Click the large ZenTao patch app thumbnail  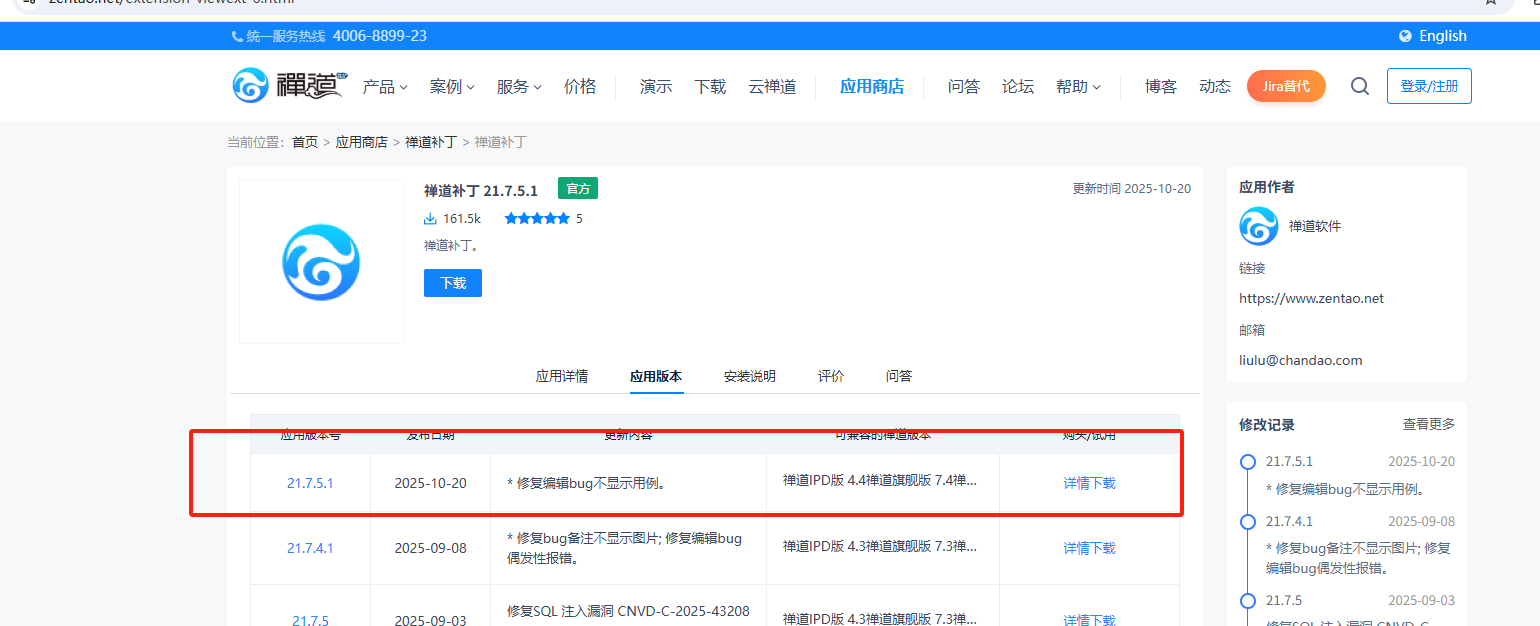click(x=321, y=262)
